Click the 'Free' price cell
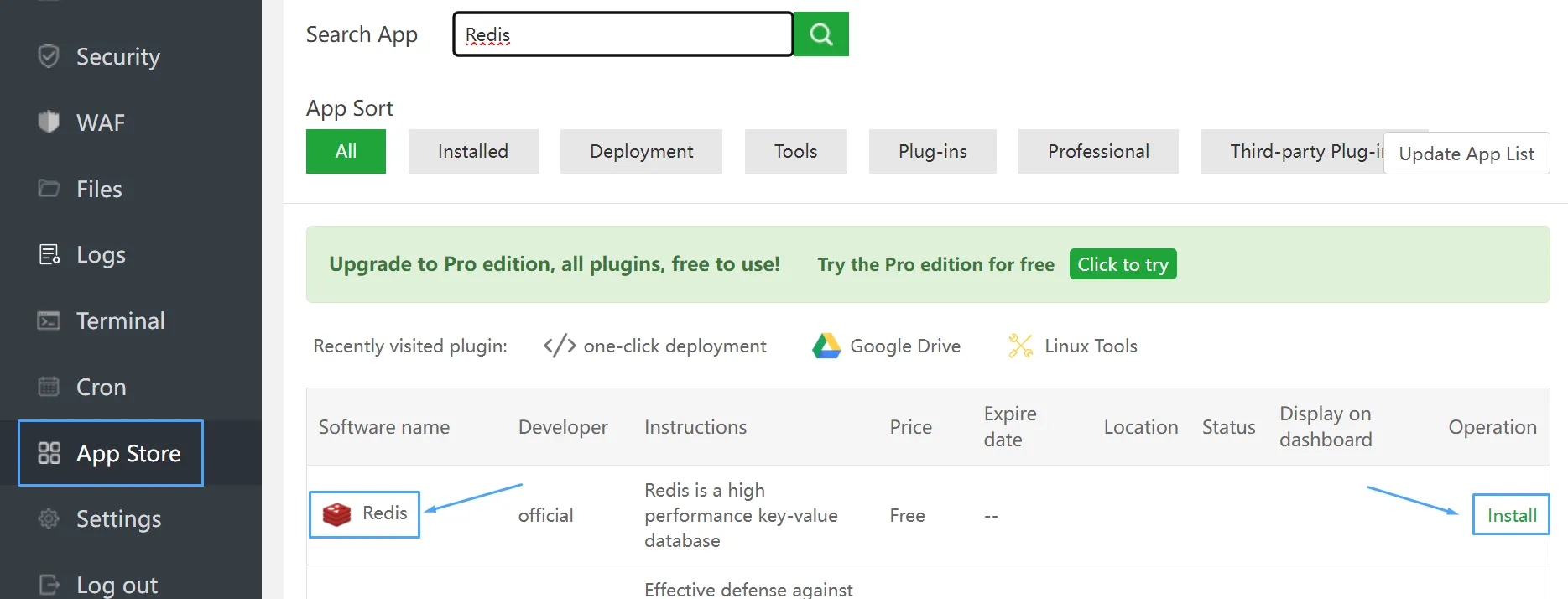The height and width of the screenshot is (599, 1568). [x=908, y=515]
